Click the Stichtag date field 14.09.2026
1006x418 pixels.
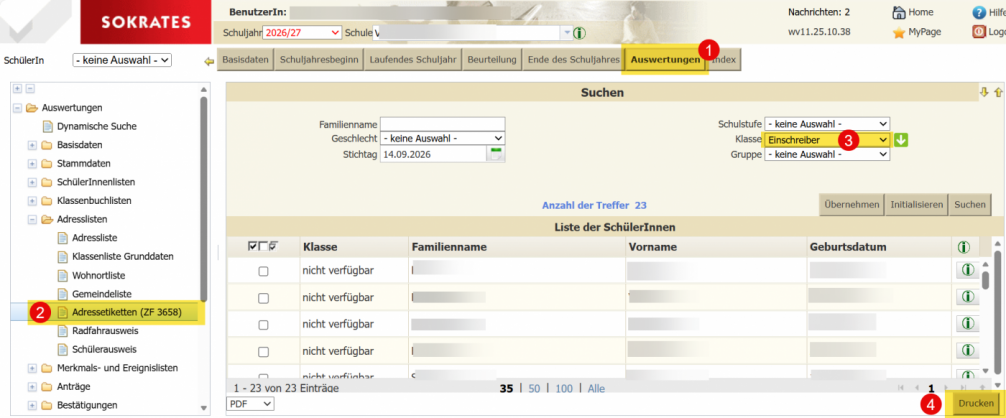[434, 154]
